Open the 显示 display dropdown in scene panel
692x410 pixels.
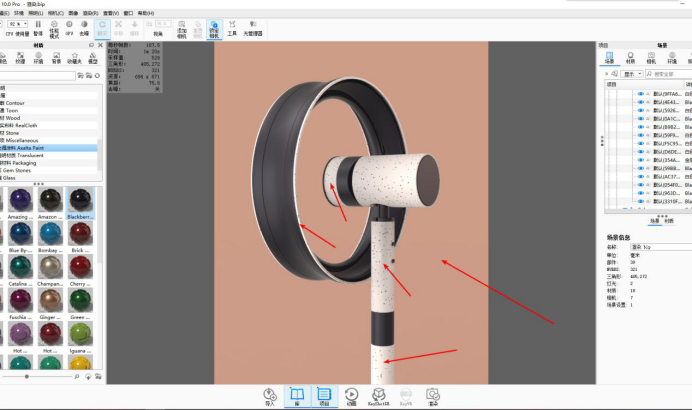633,74
